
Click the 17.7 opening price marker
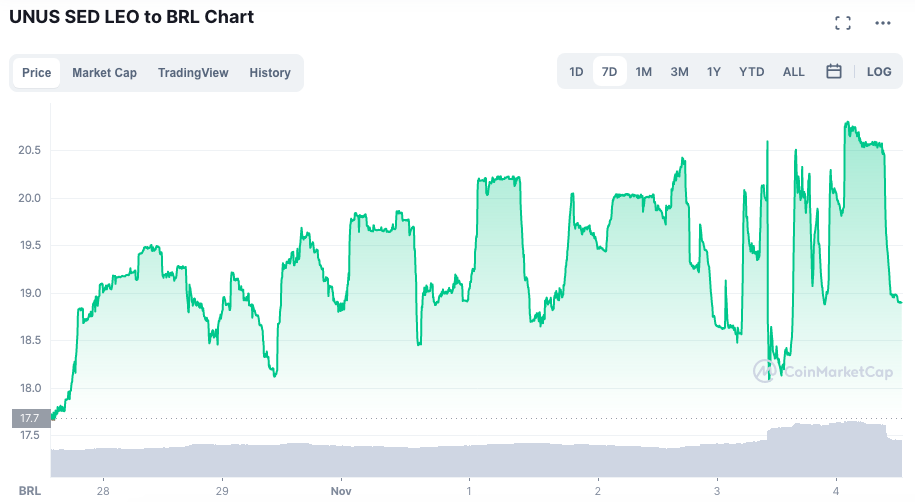pos(31,418)
